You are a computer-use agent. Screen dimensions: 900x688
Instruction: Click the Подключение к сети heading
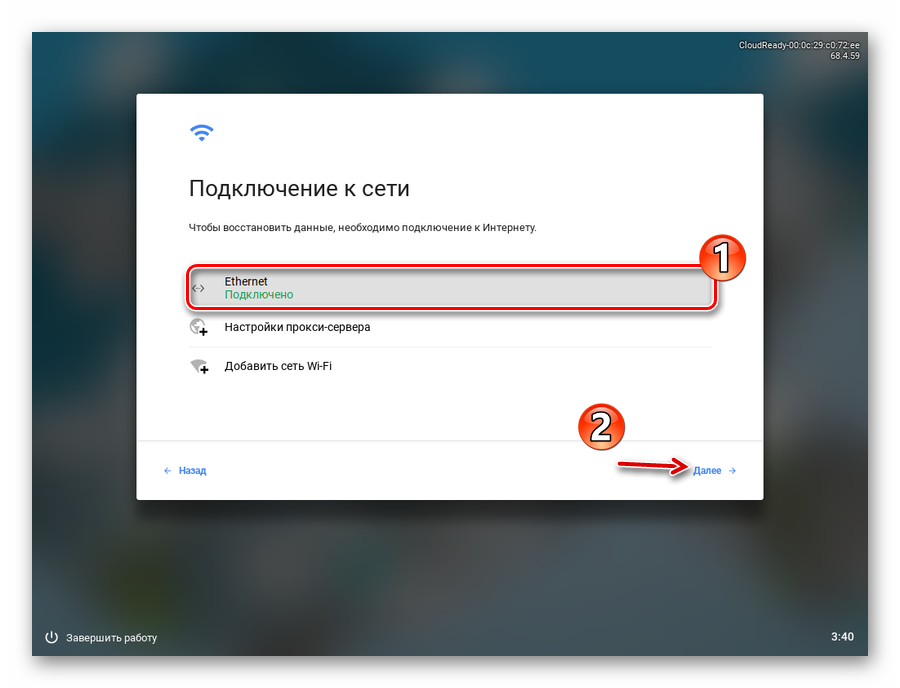(299, 189)
